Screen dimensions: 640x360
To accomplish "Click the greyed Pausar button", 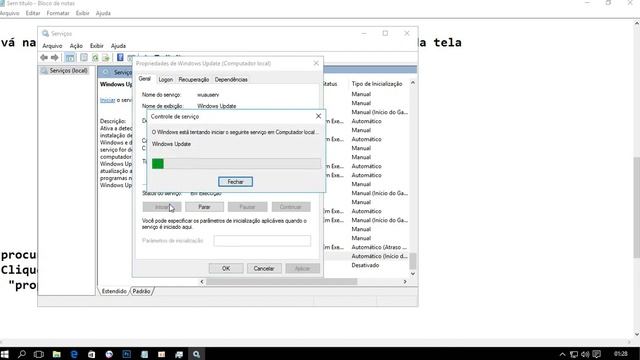I will coord(247,207).
